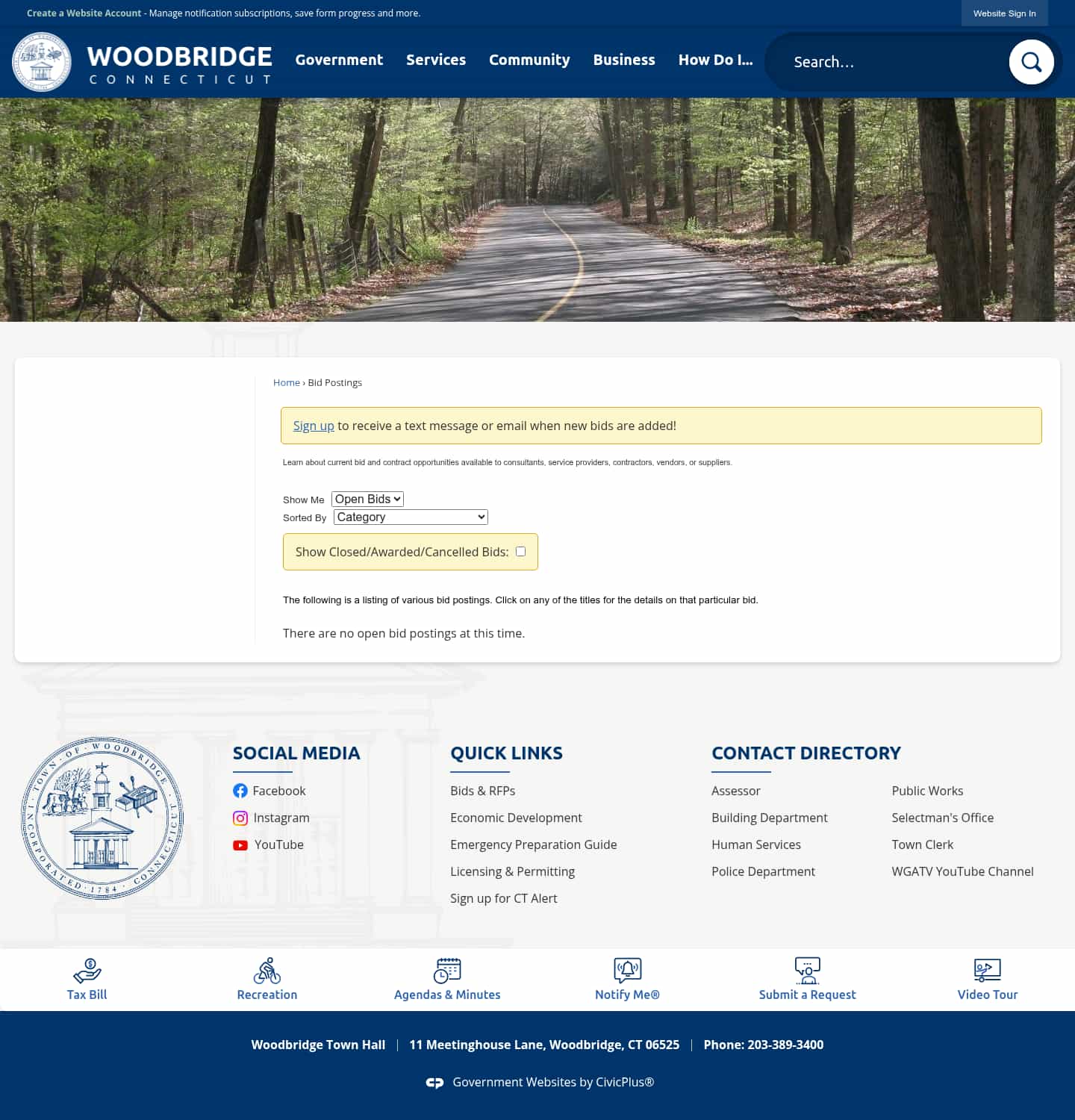Click the Woodbridge town seal logo
Viewport: 1075px width, 1120px height.
pos(41,62)
